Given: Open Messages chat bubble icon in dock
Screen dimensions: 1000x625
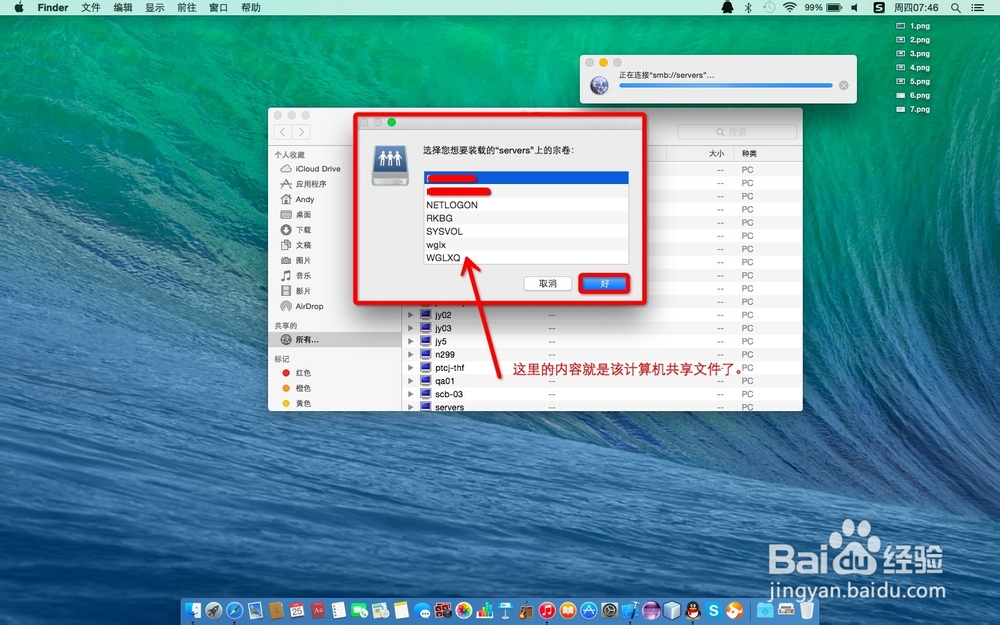Looking at the screenshot, I should [422, 610].
